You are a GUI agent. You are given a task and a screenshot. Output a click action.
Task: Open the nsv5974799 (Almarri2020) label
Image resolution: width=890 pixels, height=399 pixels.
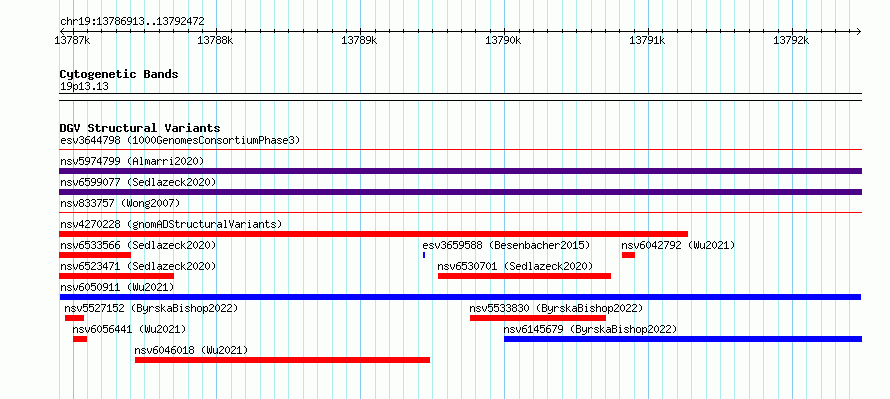(132, 161)
